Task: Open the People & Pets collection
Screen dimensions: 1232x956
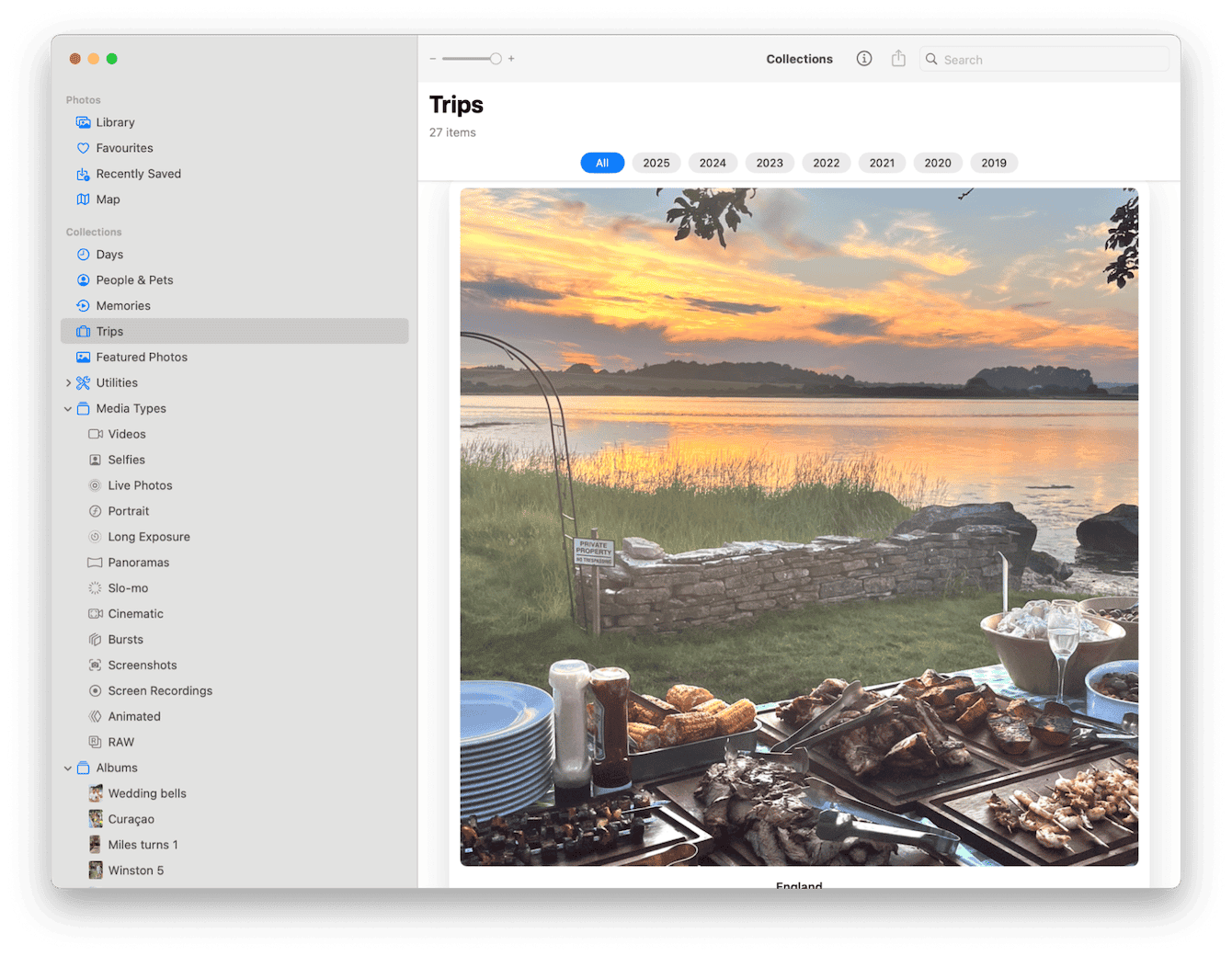Action: (x=135, y=279)
